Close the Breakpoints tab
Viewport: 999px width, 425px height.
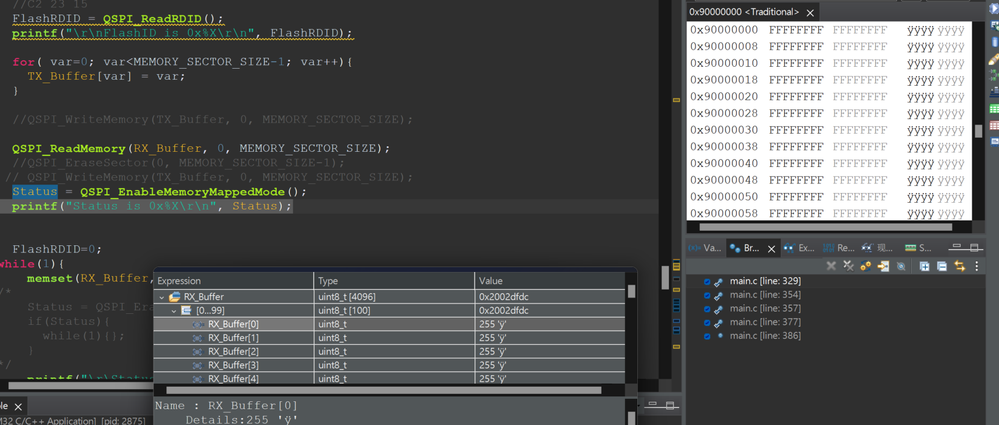pos(772,249)
